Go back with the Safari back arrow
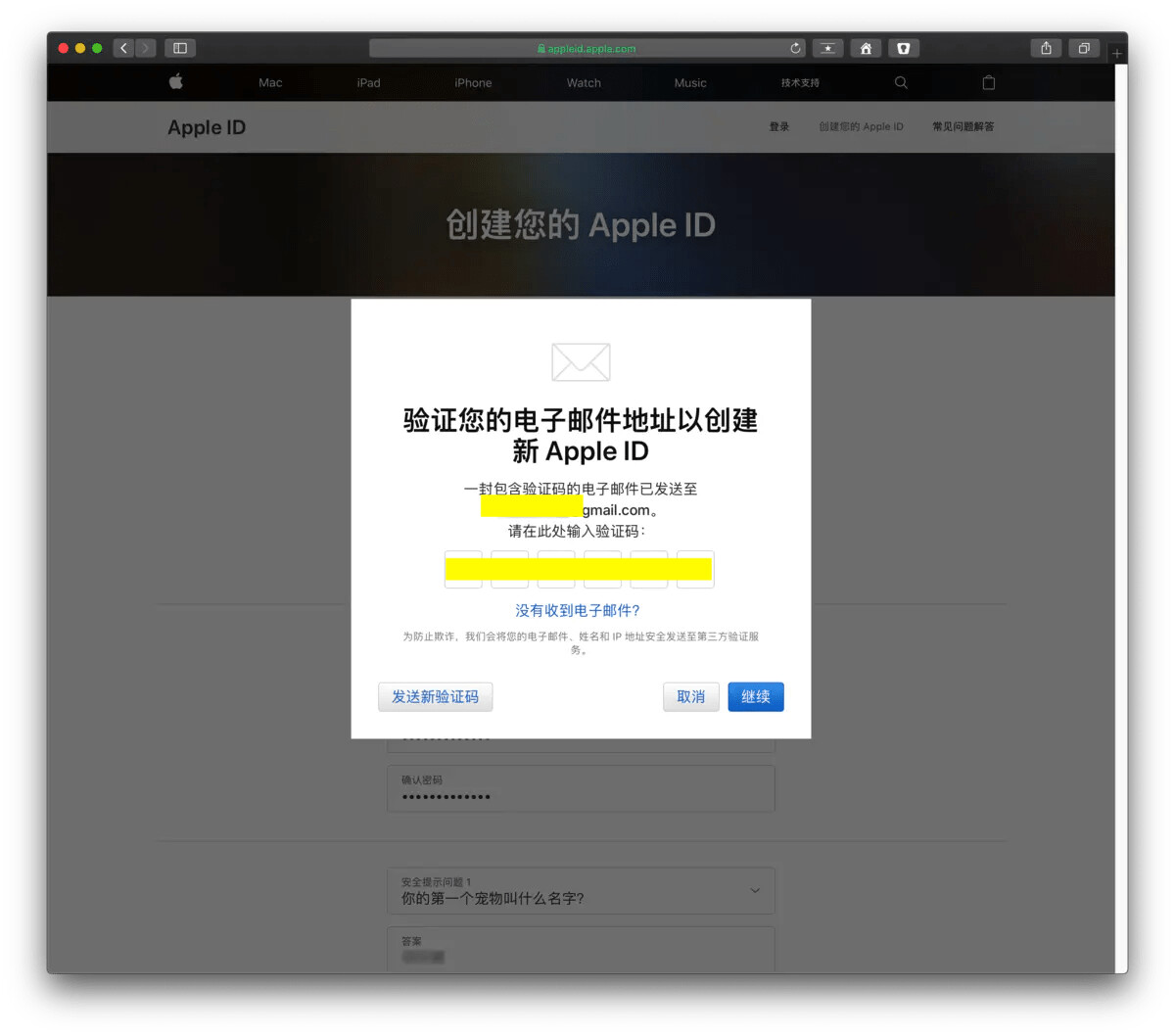 tap(123, 48)
